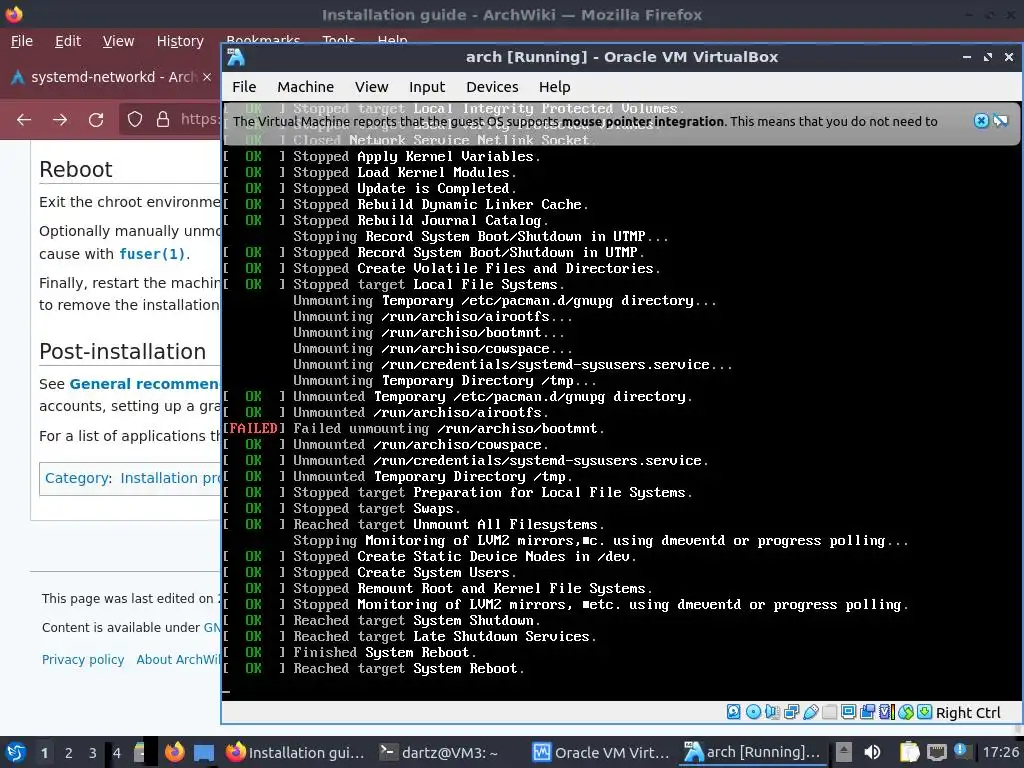
Task: Open the VirtualBox Help menu
Action: 554,87
